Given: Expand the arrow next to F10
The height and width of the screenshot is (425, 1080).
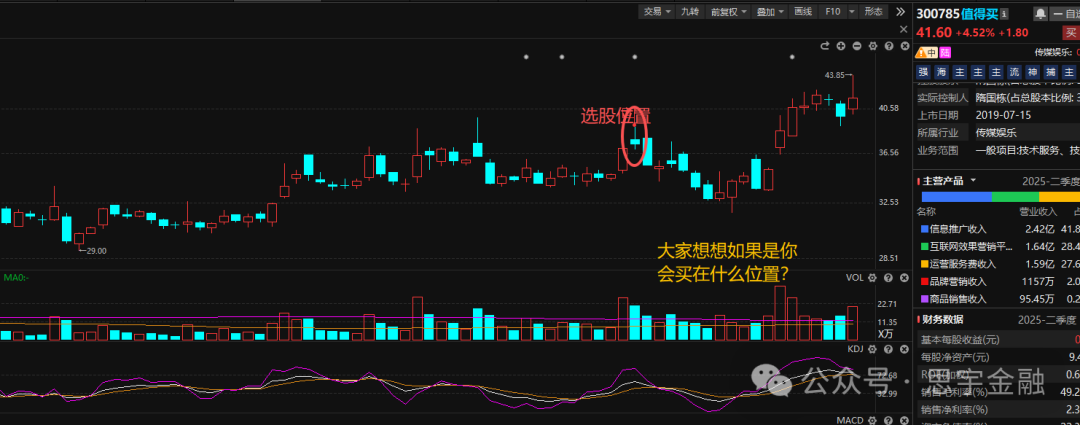Looking at the screenshot, I should (x=851, y=12).
